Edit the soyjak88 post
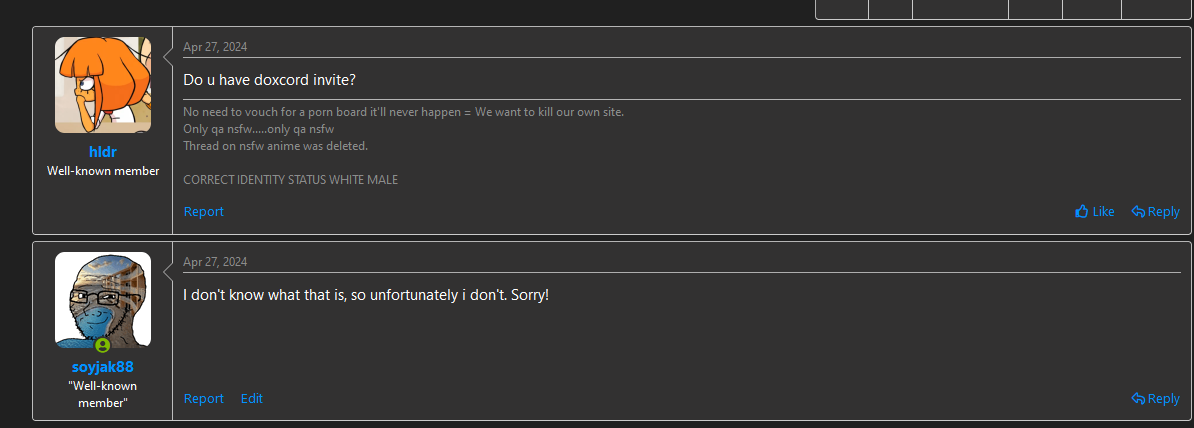The image size is (1194, 428). click(x=252, y=398)
